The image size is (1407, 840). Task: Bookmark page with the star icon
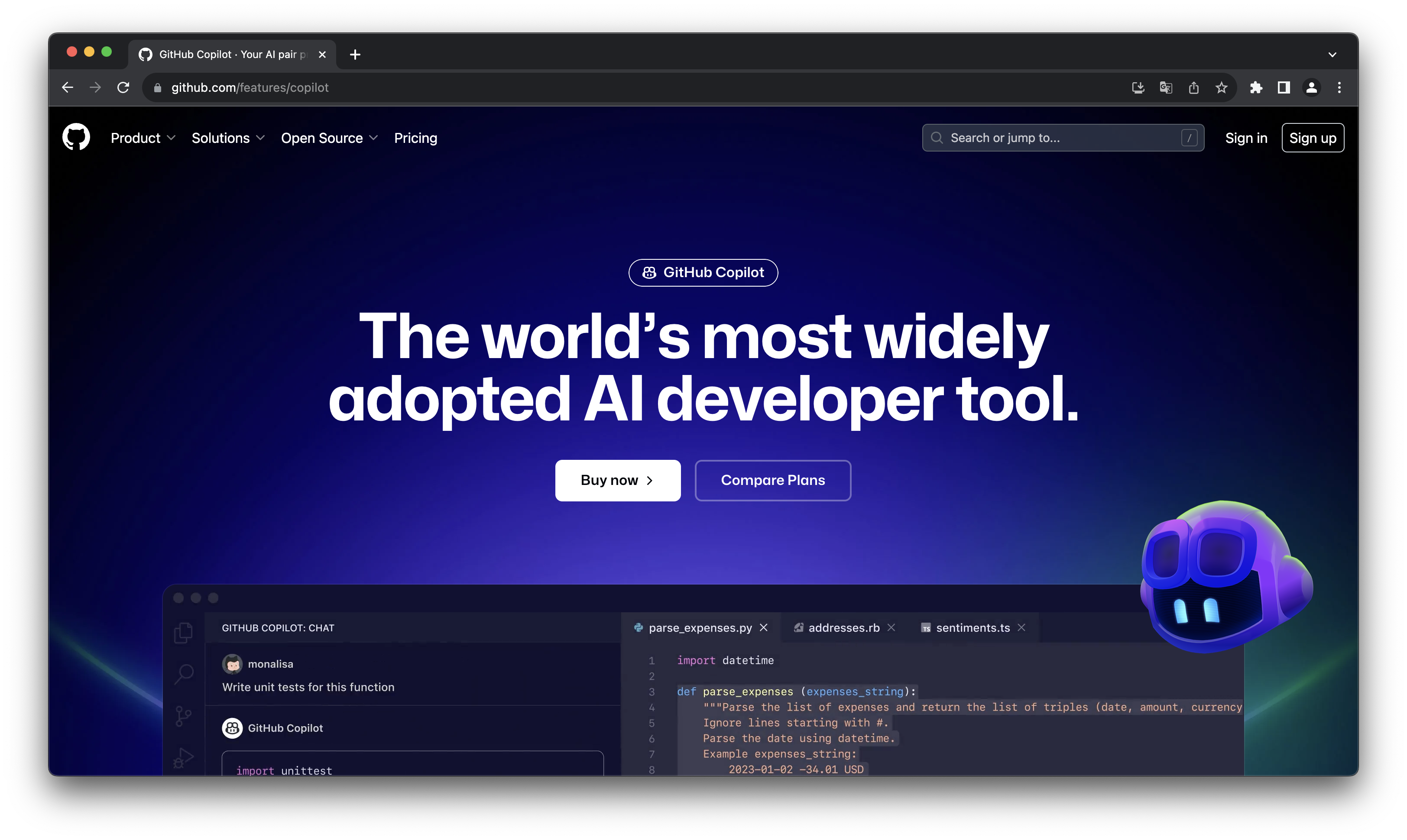pyautogui.click(x=1221, y=88)
